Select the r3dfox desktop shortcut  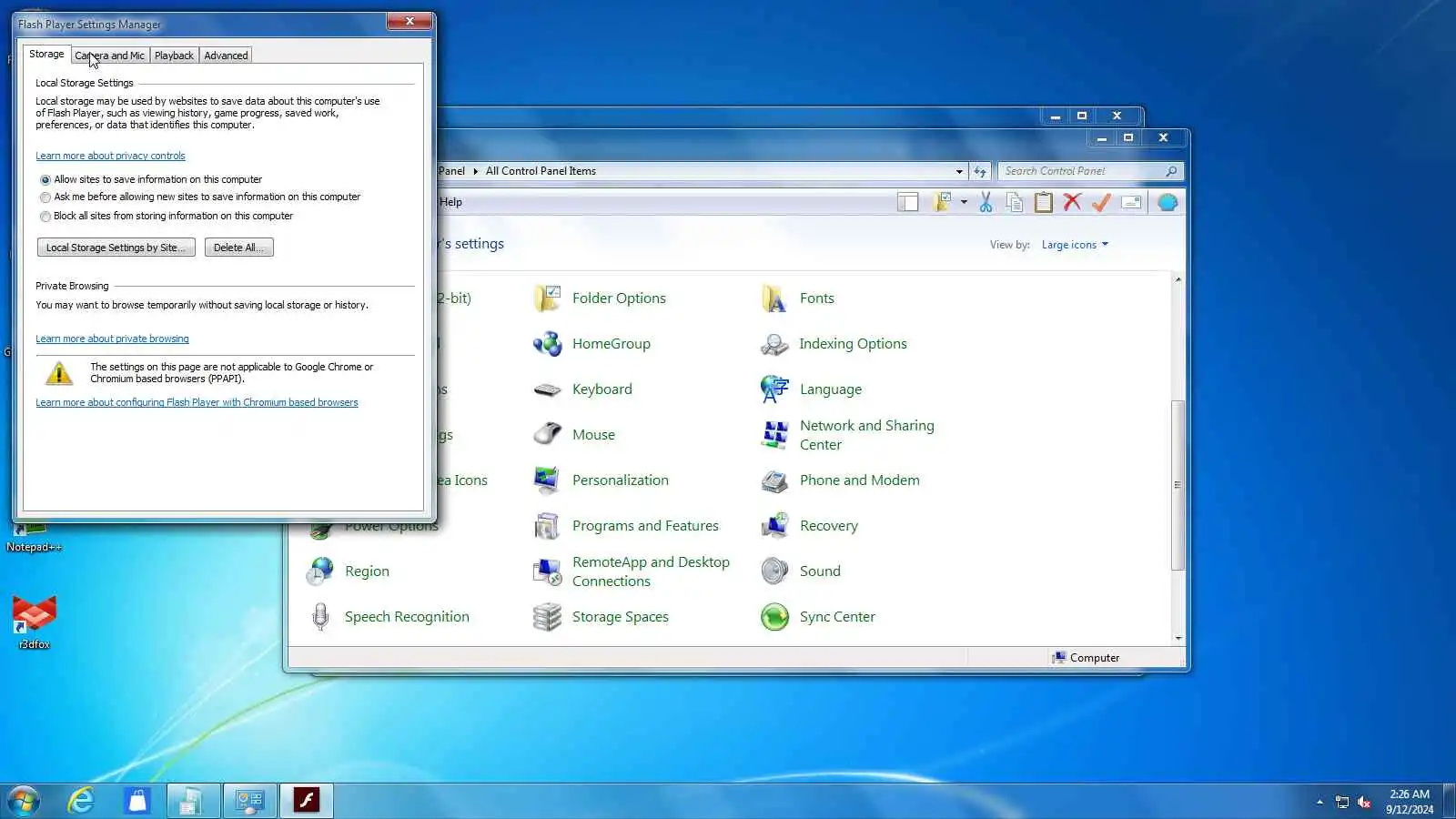(35, 622)
